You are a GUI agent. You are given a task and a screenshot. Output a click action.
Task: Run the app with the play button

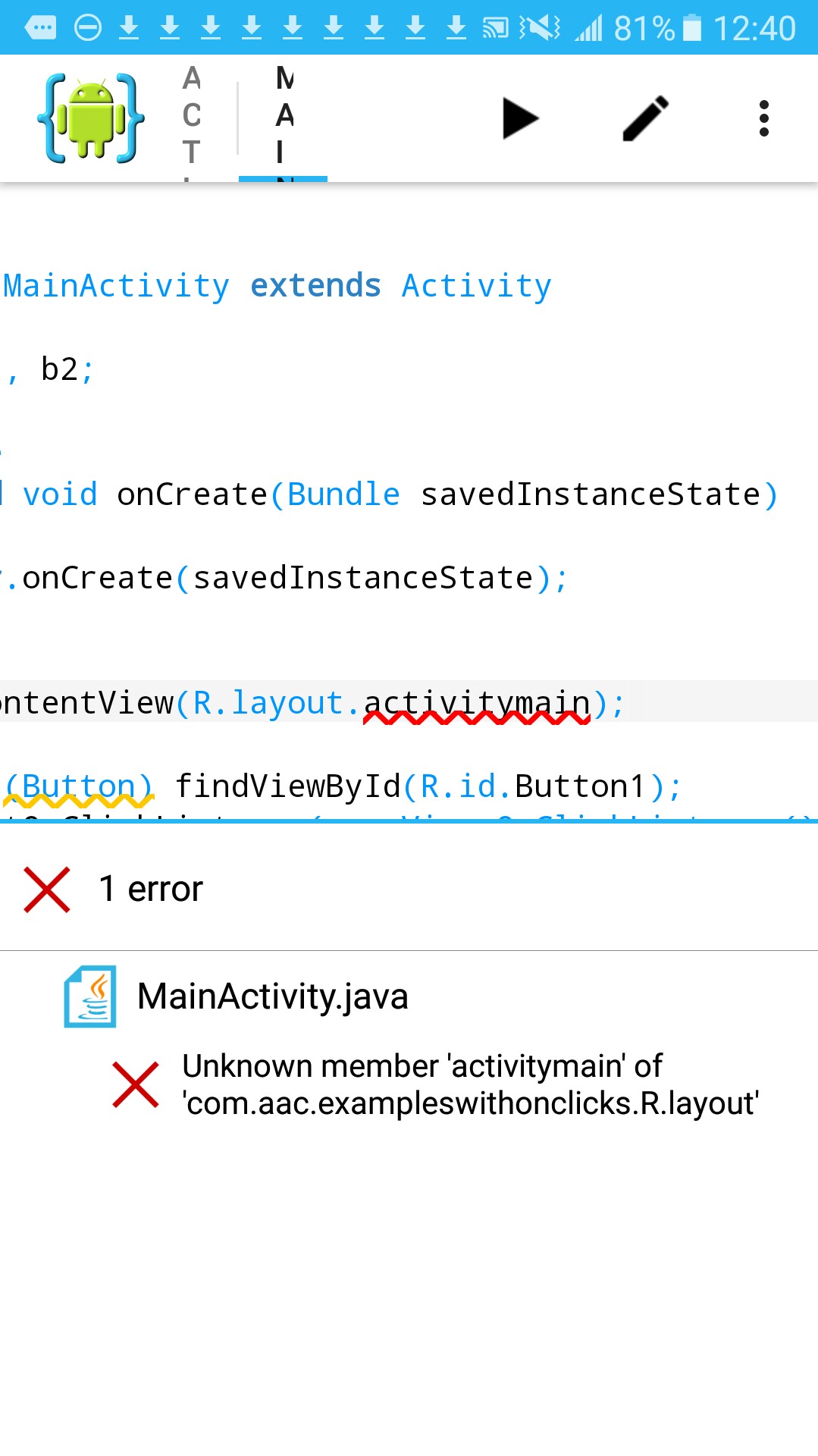[520, 118]
